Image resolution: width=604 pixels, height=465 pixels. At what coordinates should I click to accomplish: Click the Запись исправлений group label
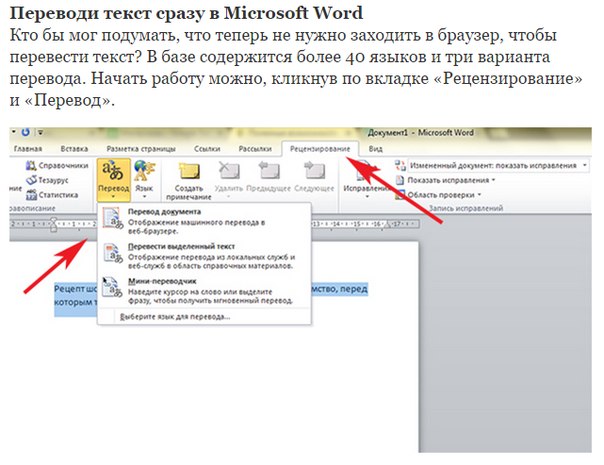point(466,208)
